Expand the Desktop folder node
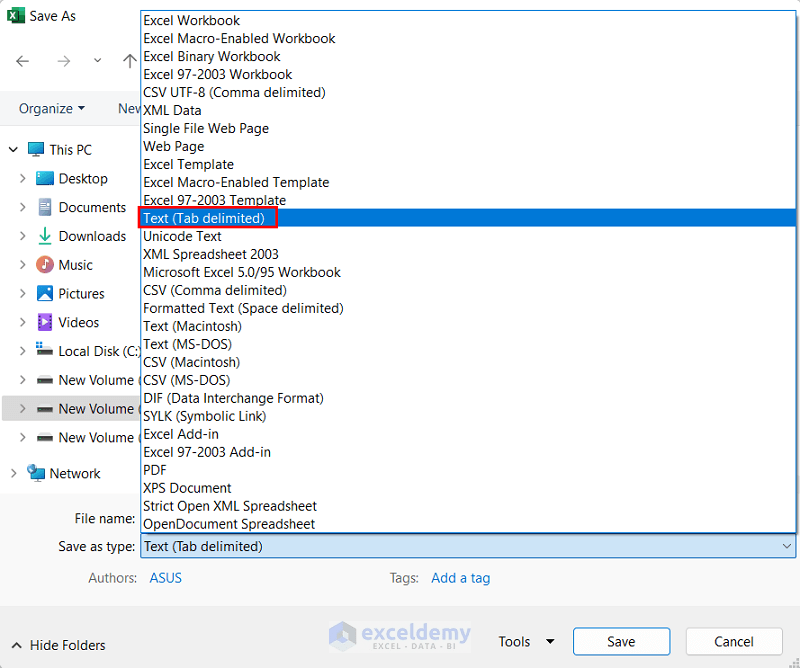This screenshot has height=668, width=800. pos(22,179)
